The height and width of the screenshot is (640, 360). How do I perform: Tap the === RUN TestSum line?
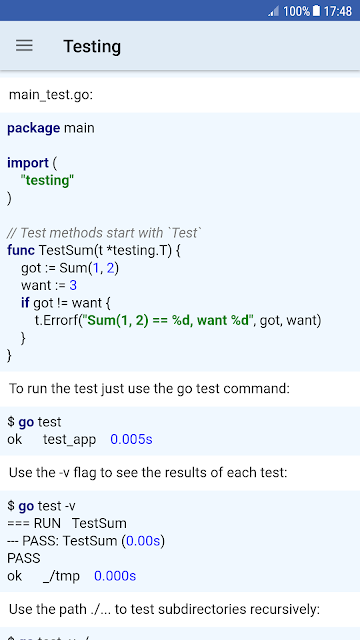[x=67, y=524]
